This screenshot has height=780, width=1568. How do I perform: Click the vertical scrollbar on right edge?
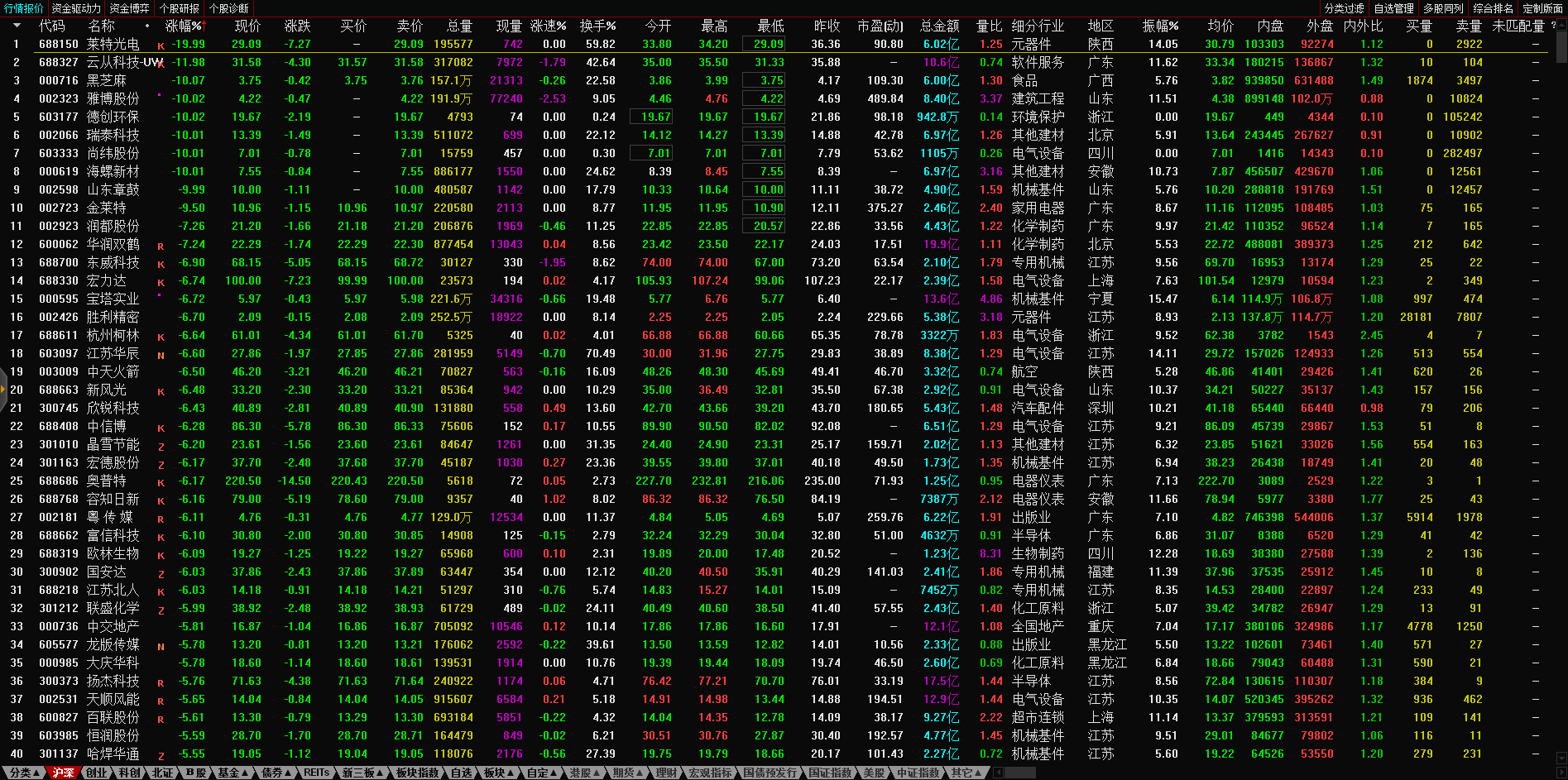click(x=1561, y=50)
